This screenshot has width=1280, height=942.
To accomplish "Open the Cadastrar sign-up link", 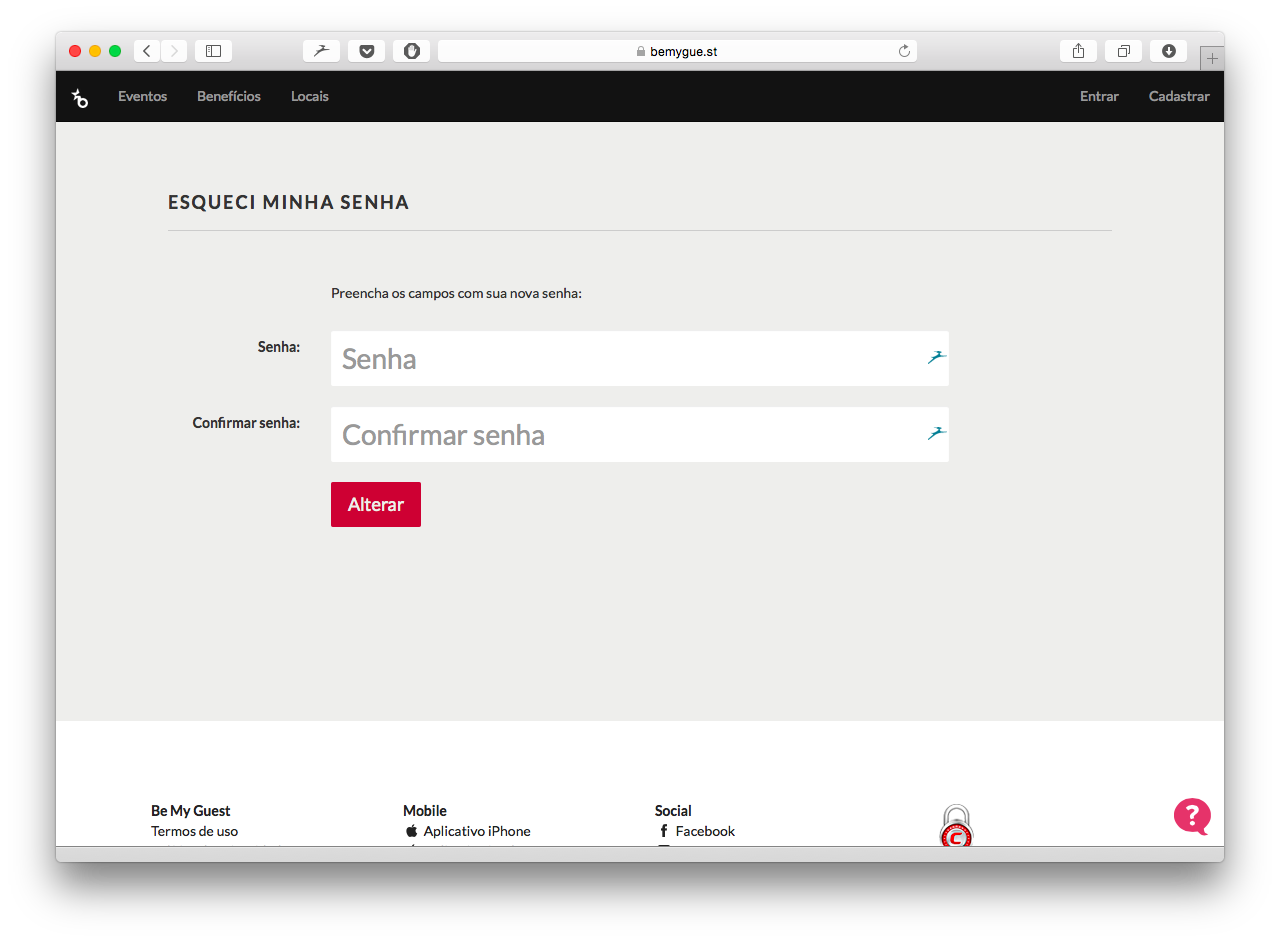I will (1179, 97).
